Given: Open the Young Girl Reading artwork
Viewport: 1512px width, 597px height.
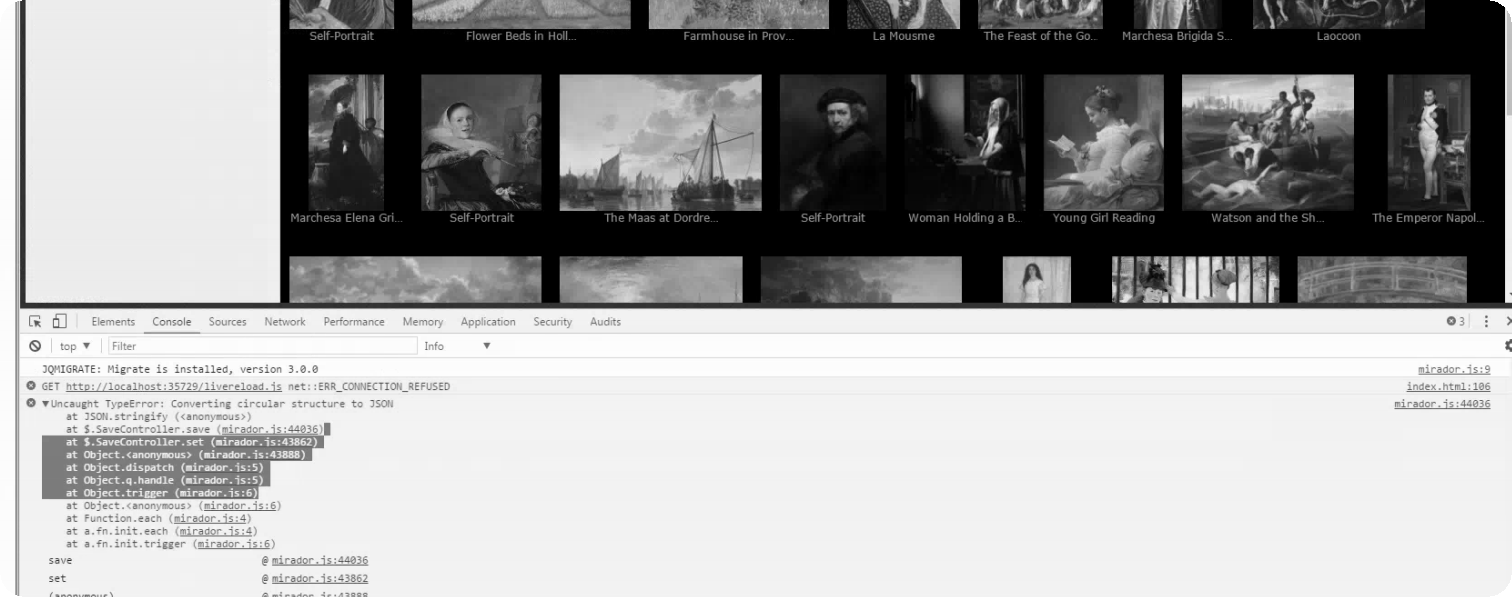Looking at the screenshot, I should [x=1102, y=140].
